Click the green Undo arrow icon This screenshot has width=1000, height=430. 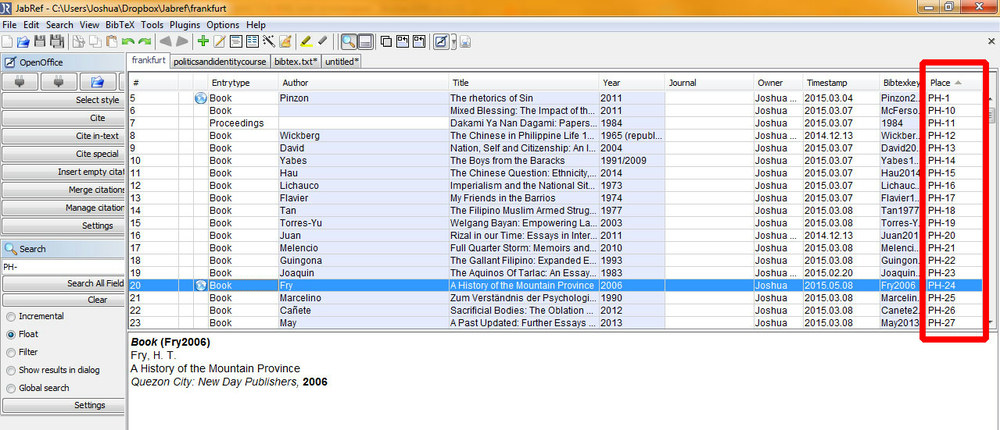pyautogui.click(x=127, y=42)
